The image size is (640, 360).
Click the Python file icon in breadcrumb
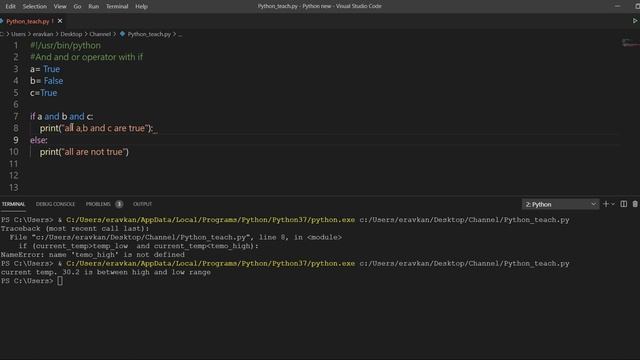click(x=122, y=34)
